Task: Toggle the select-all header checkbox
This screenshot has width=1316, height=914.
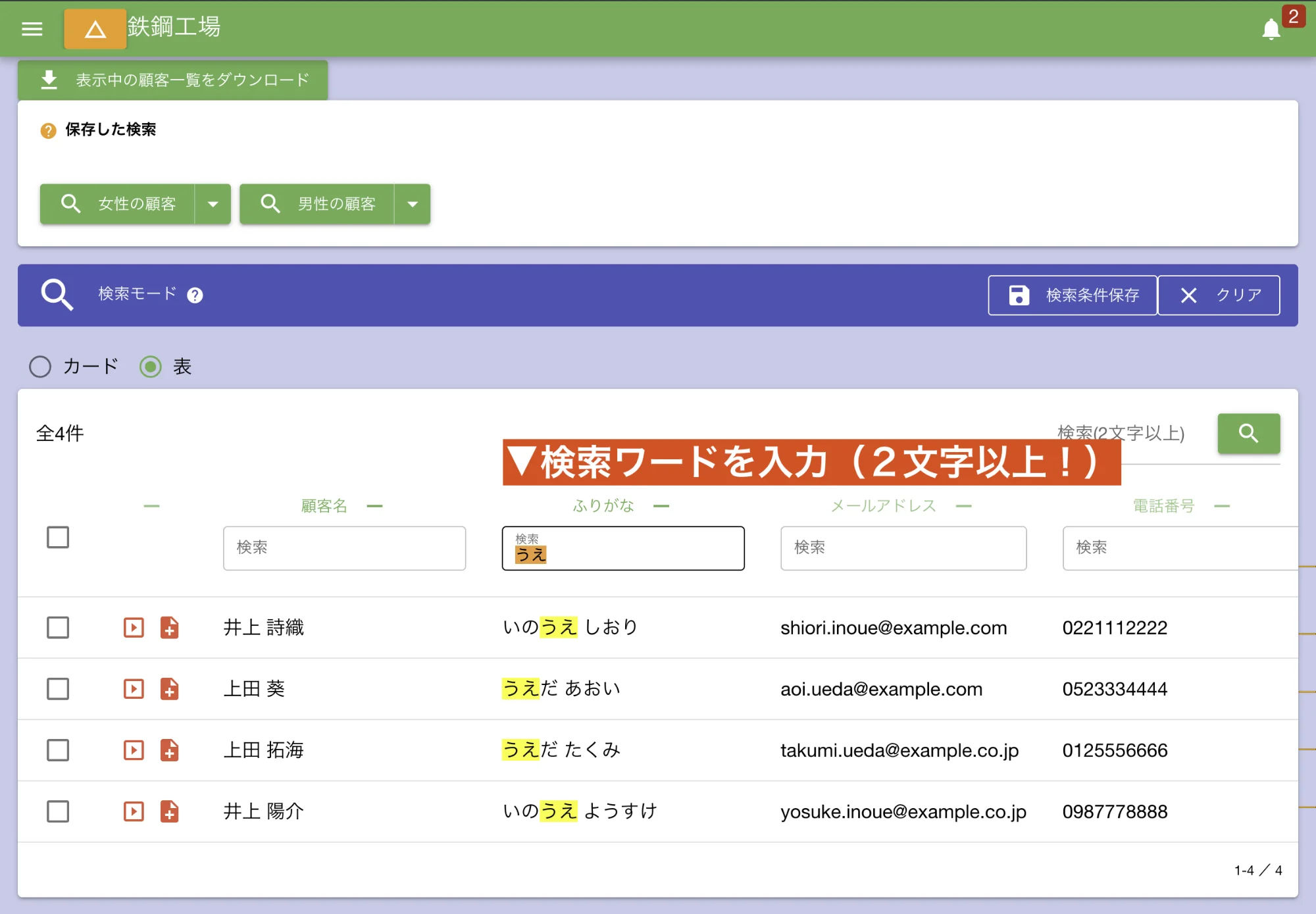Action: tap(58, 537)
